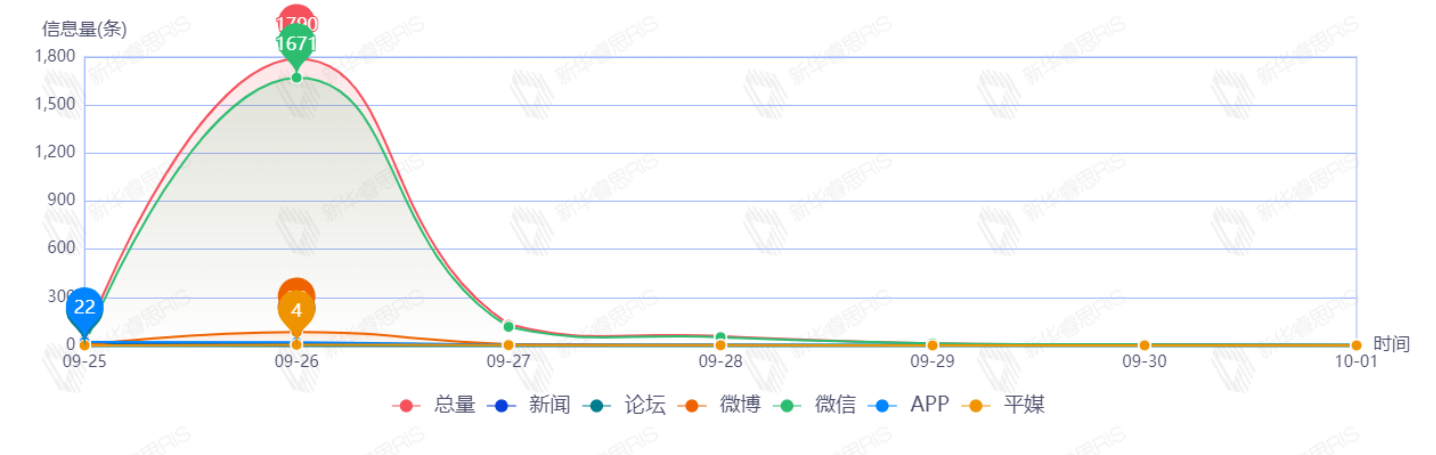Click the green 1671 marker pin
Image resolution: width=1436 pixels, height=455 pixels.
click(296, 44)
